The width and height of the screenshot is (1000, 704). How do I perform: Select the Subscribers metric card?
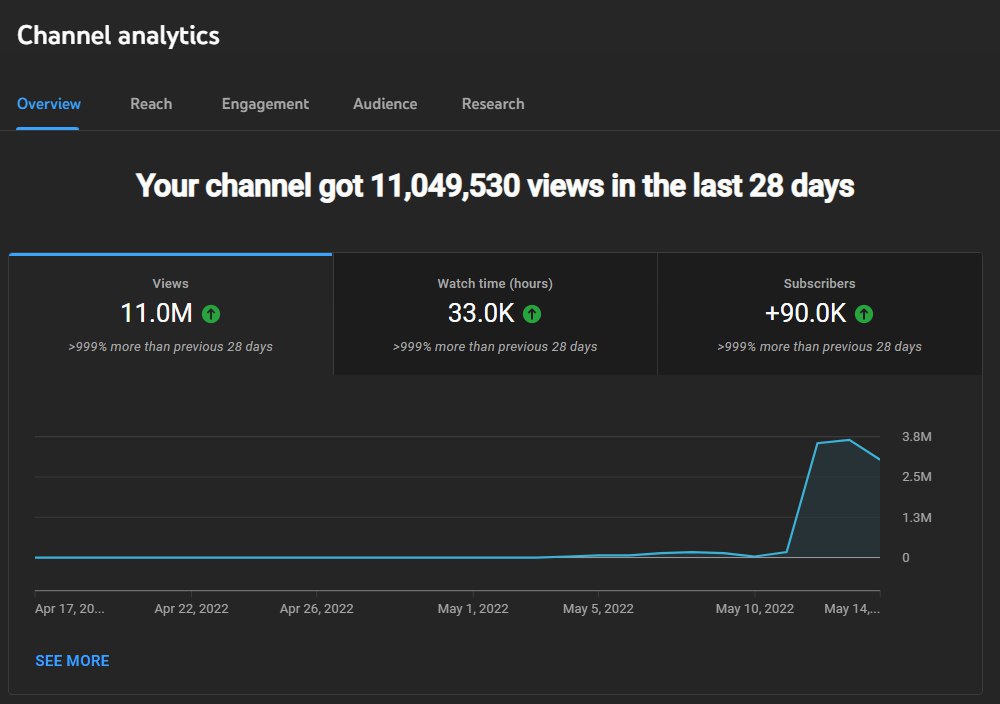click(820, 314)
